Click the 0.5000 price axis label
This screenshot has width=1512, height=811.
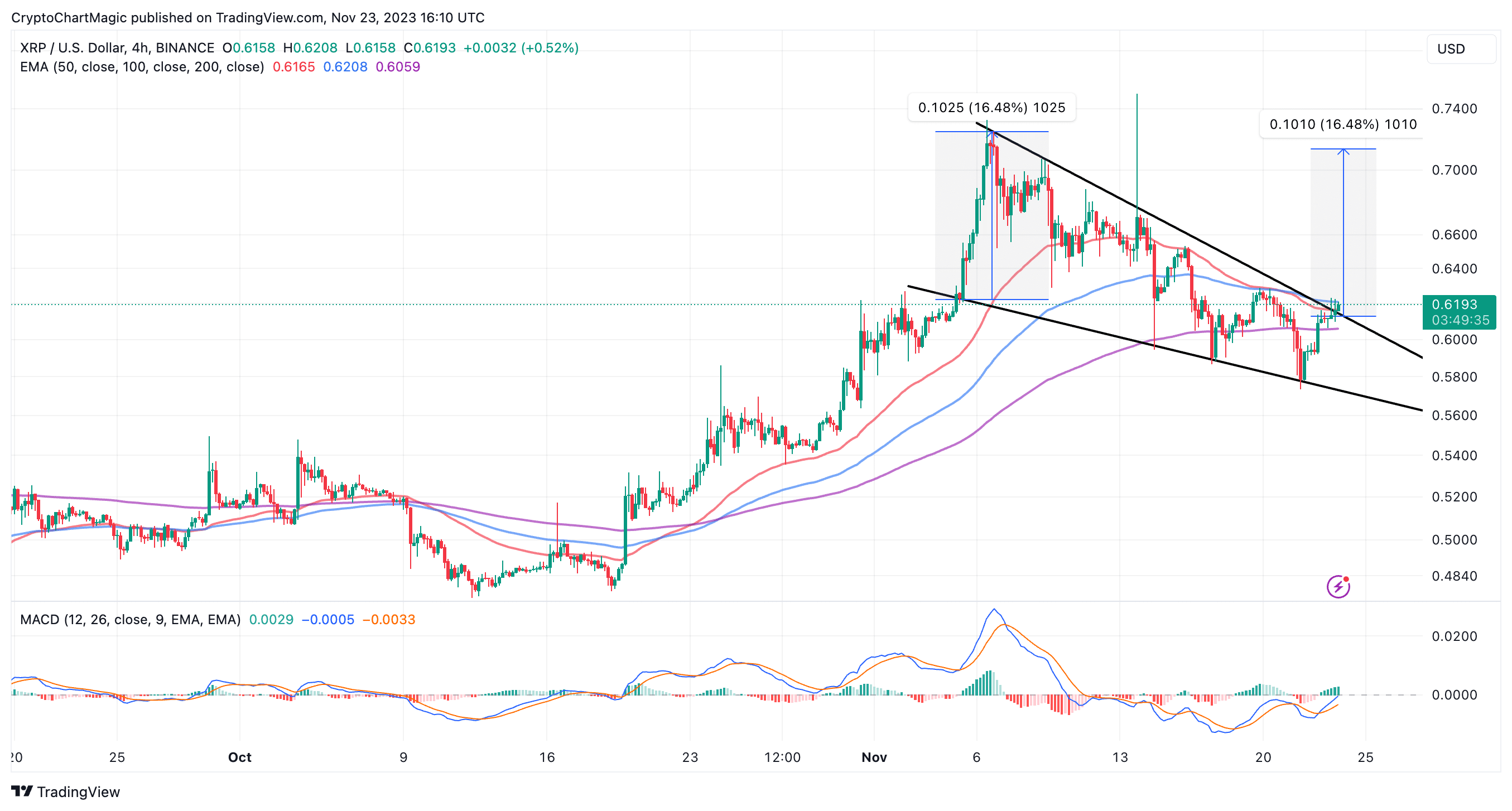click(1455, 539)
